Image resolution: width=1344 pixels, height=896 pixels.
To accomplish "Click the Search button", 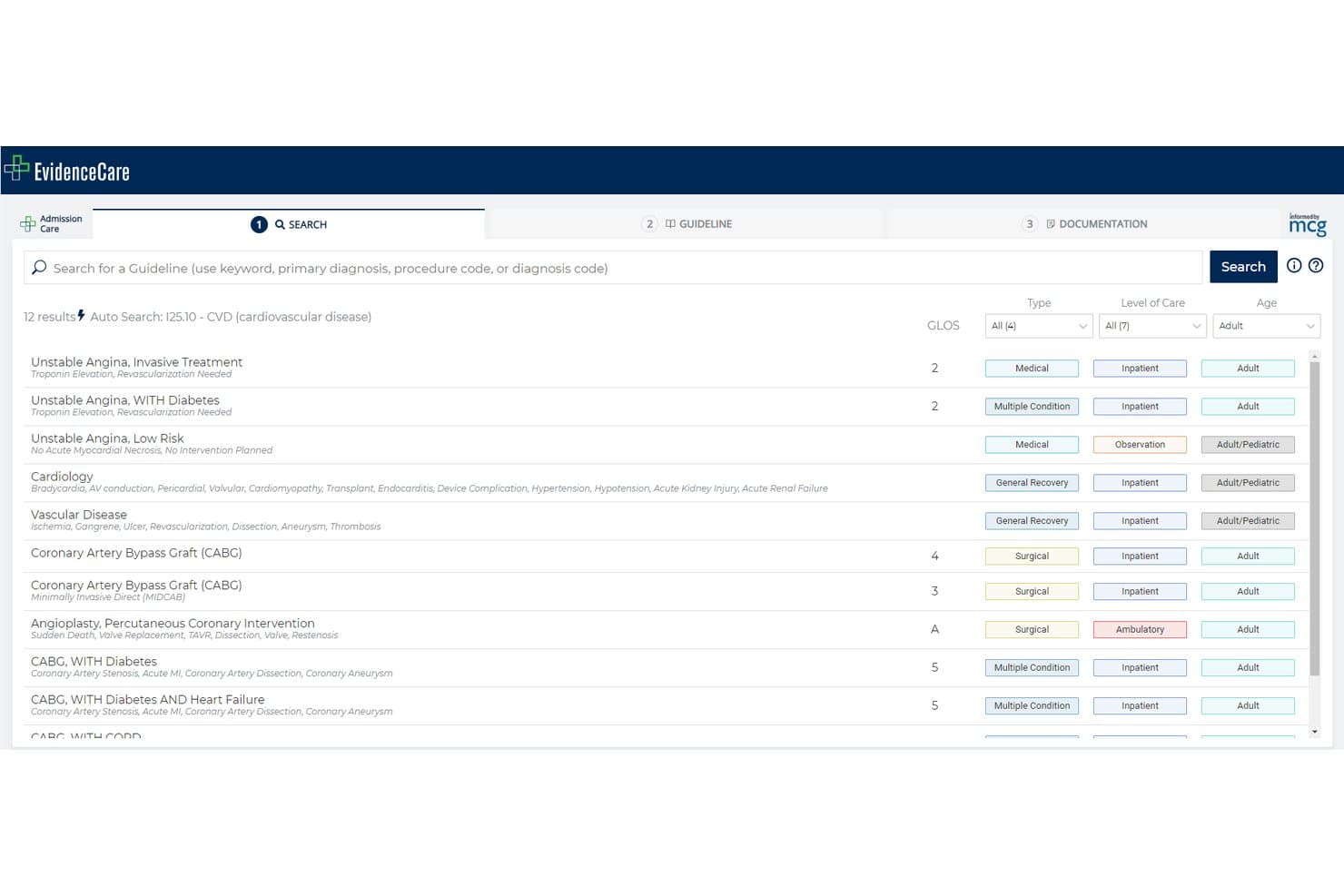I will click(x=1243, y=267).
